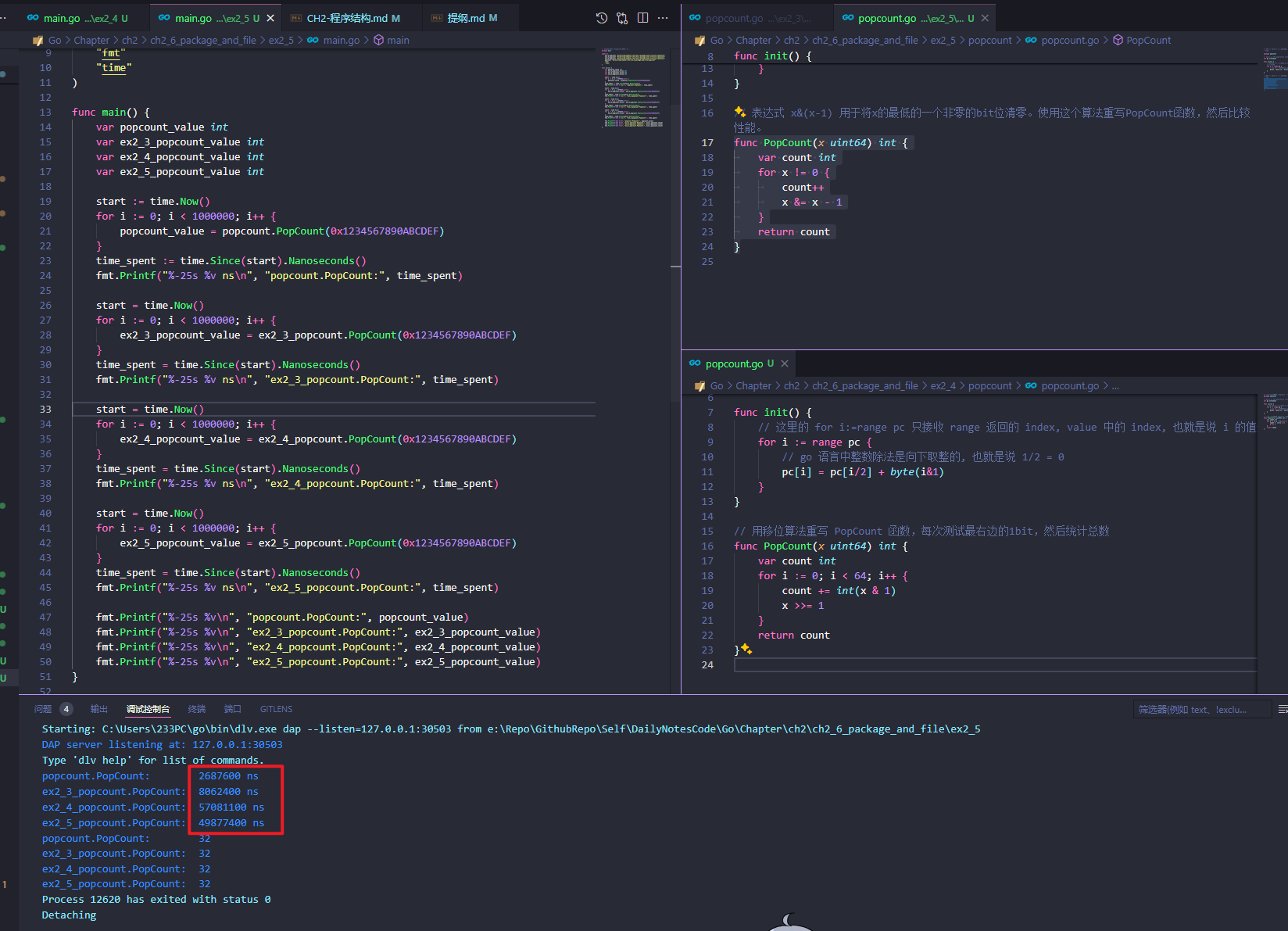Split the left editor with the split icon
The width and height of the screenshot is (1288, 931).
(x=642, y=18)
